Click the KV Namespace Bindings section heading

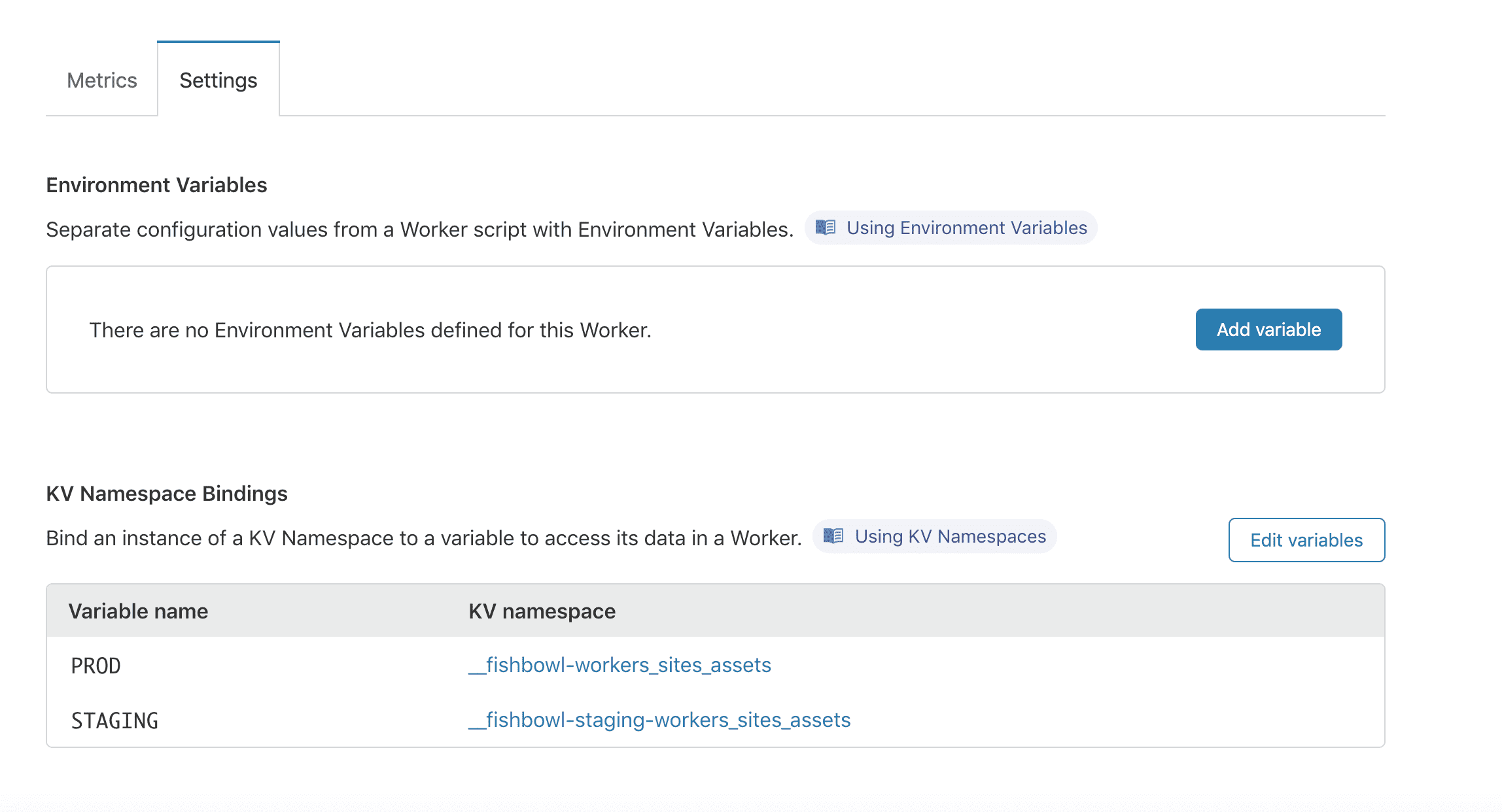[x=167, y=494]
